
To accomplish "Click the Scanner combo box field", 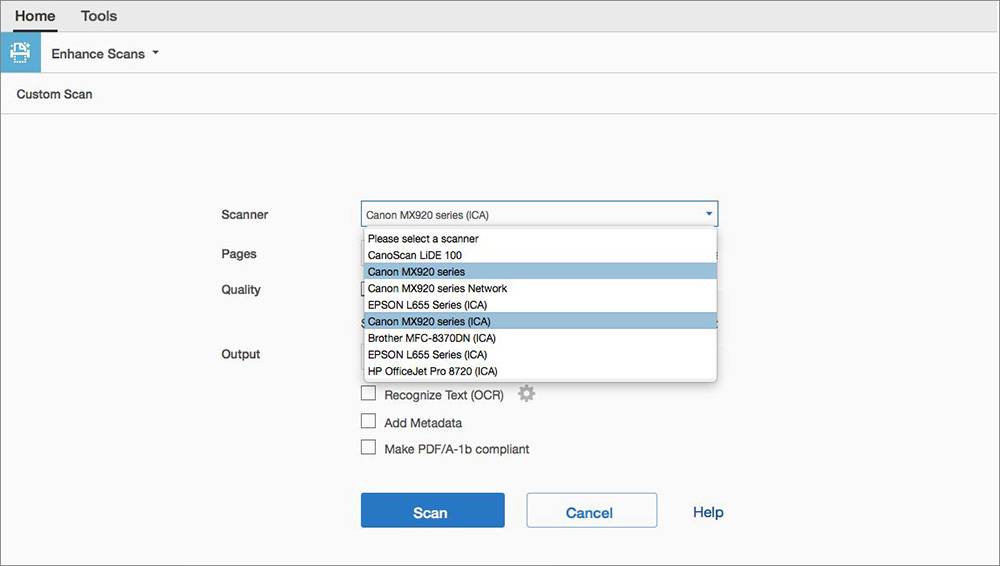I will [528, 214].
